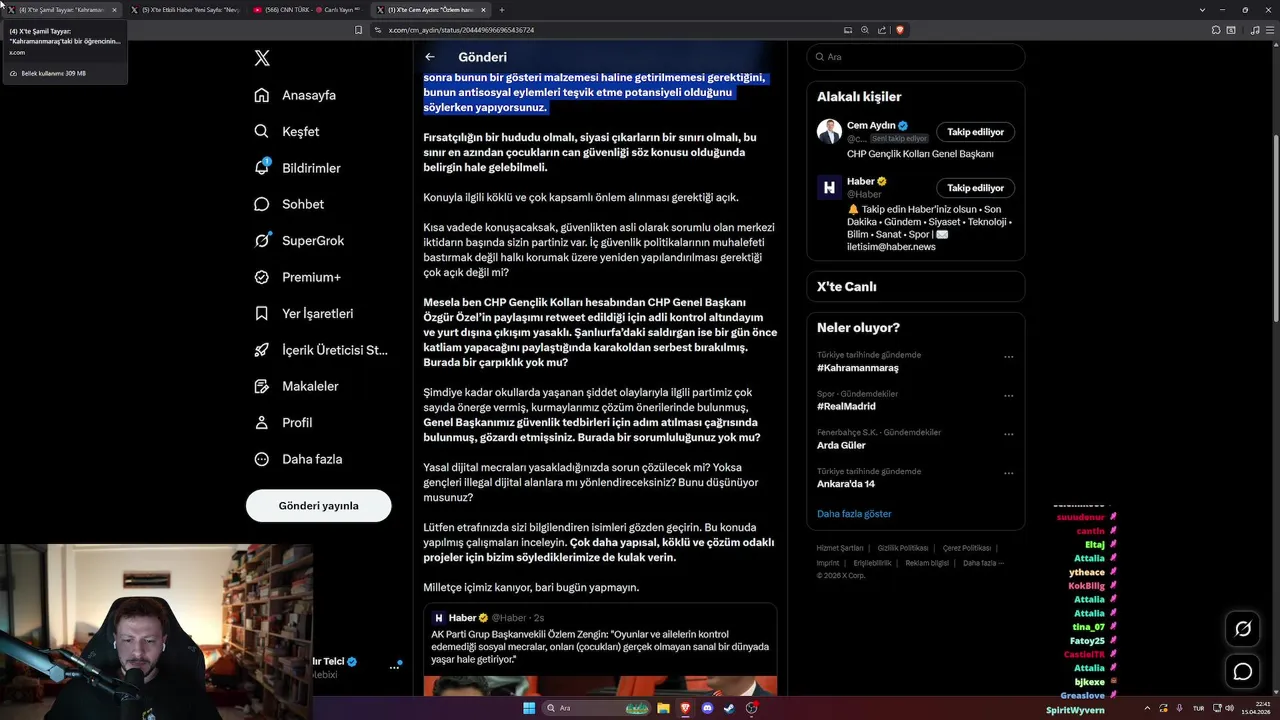
Task: Open more options for #RealMadrid trend
Action: coord(1008,396)
